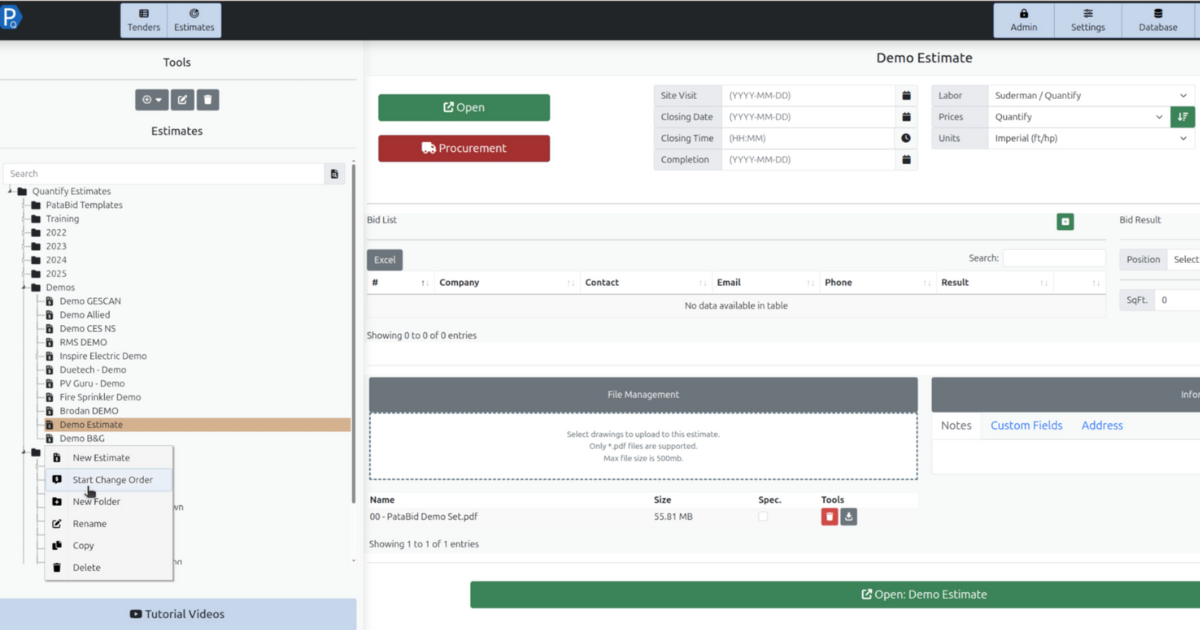Click the edit pencil icon under Tools
The height and width of the screenshot is (630, 1200).
pyautogui.click(x=182, y=100)
